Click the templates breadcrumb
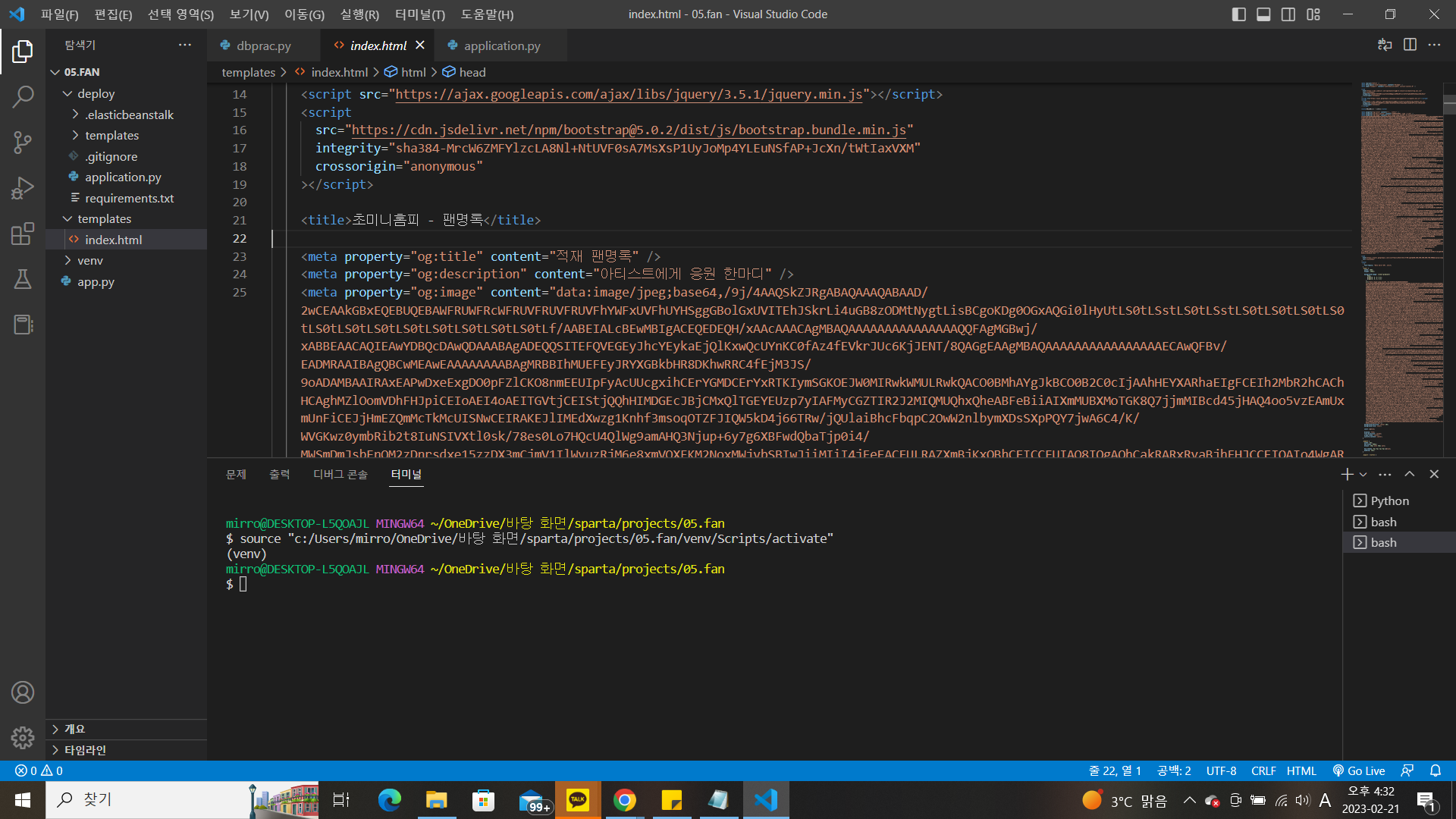 point(248,72)
